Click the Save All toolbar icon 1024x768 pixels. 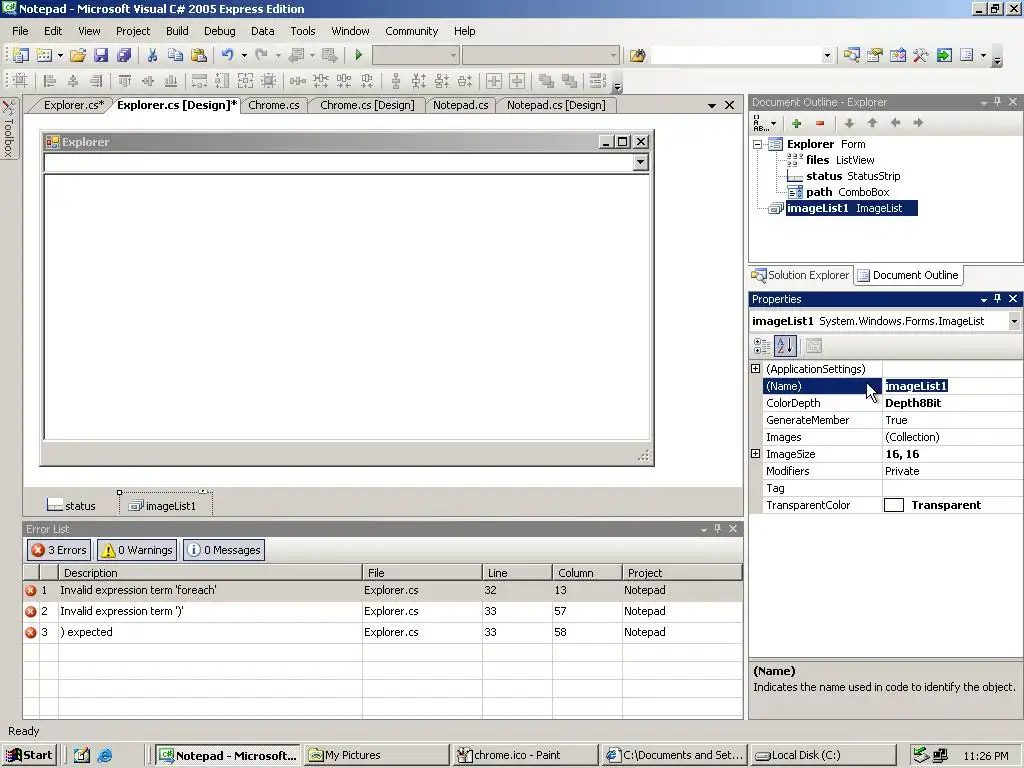point(123,56)
